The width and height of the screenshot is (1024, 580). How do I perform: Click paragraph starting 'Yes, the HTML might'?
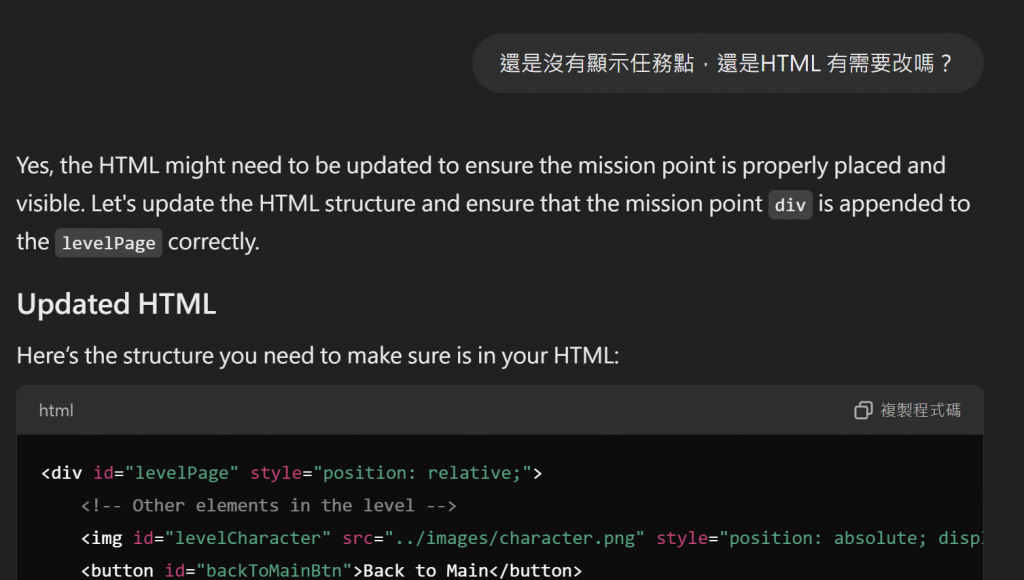coord(493,204)
